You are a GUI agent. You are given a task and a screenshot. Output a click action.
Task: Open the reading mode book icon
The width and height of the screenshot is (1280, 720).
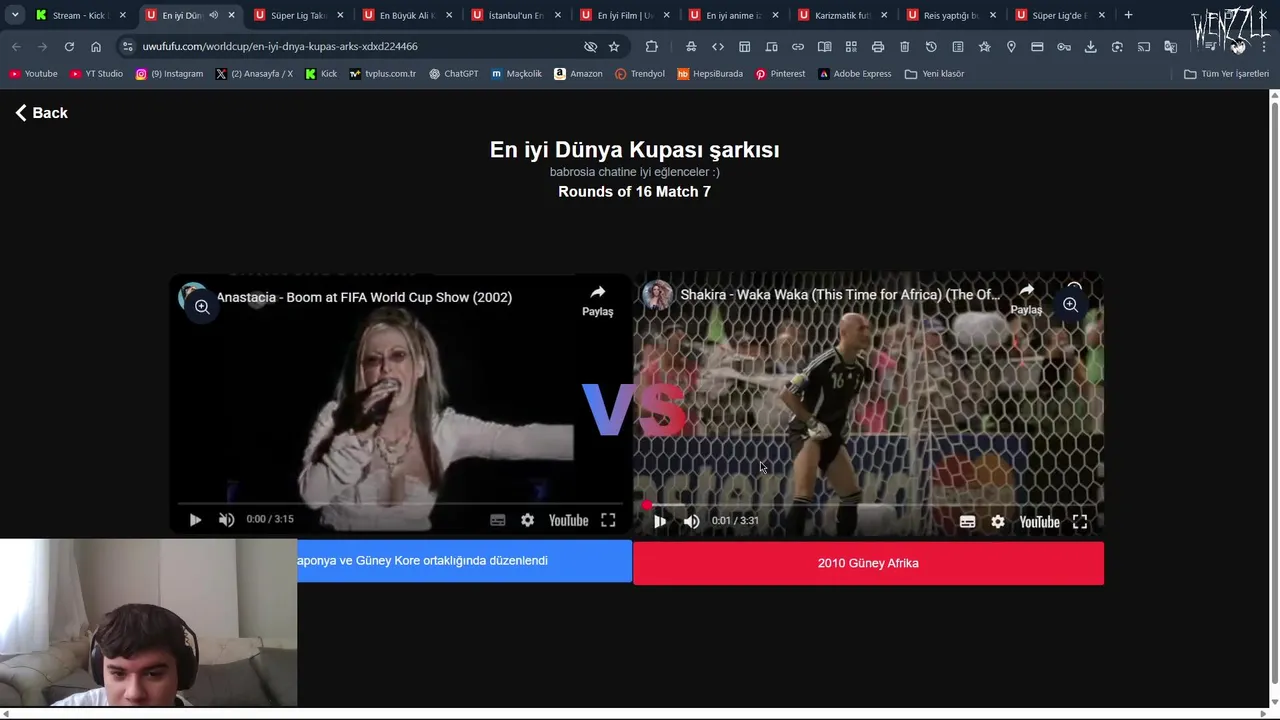point(825,46)
